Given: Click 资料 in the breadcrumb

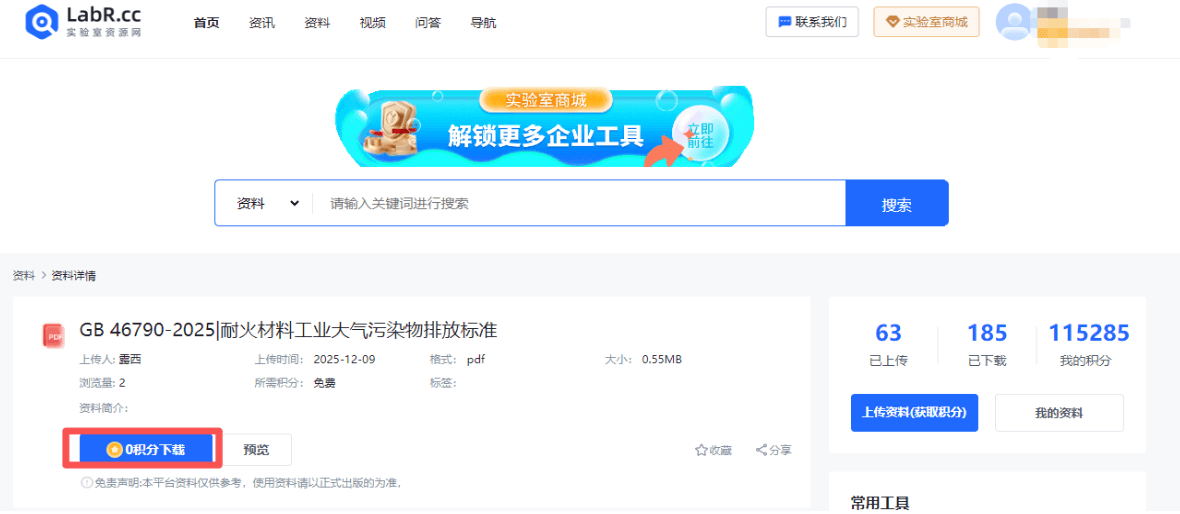Looking at the screenshot, I should coord(23,276).
